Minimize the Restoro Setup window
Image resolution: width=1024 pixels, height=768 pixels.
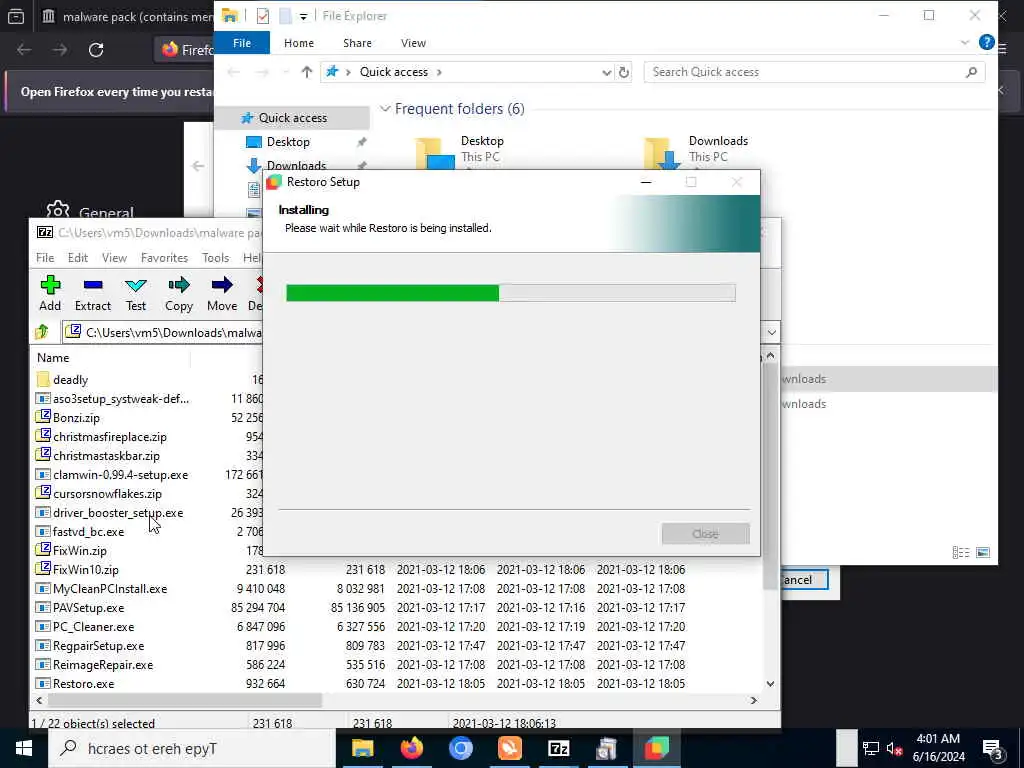646,182
